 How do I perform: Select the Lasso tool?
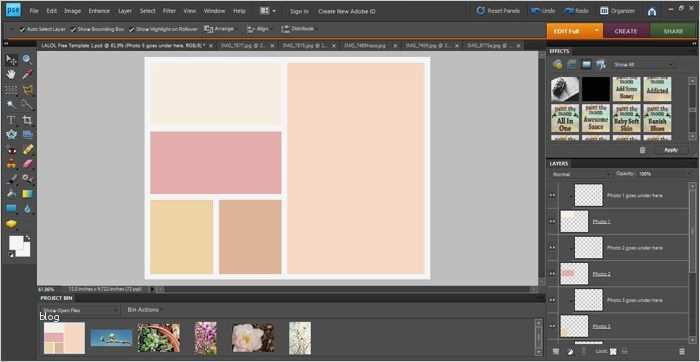(x=27, y=90)
